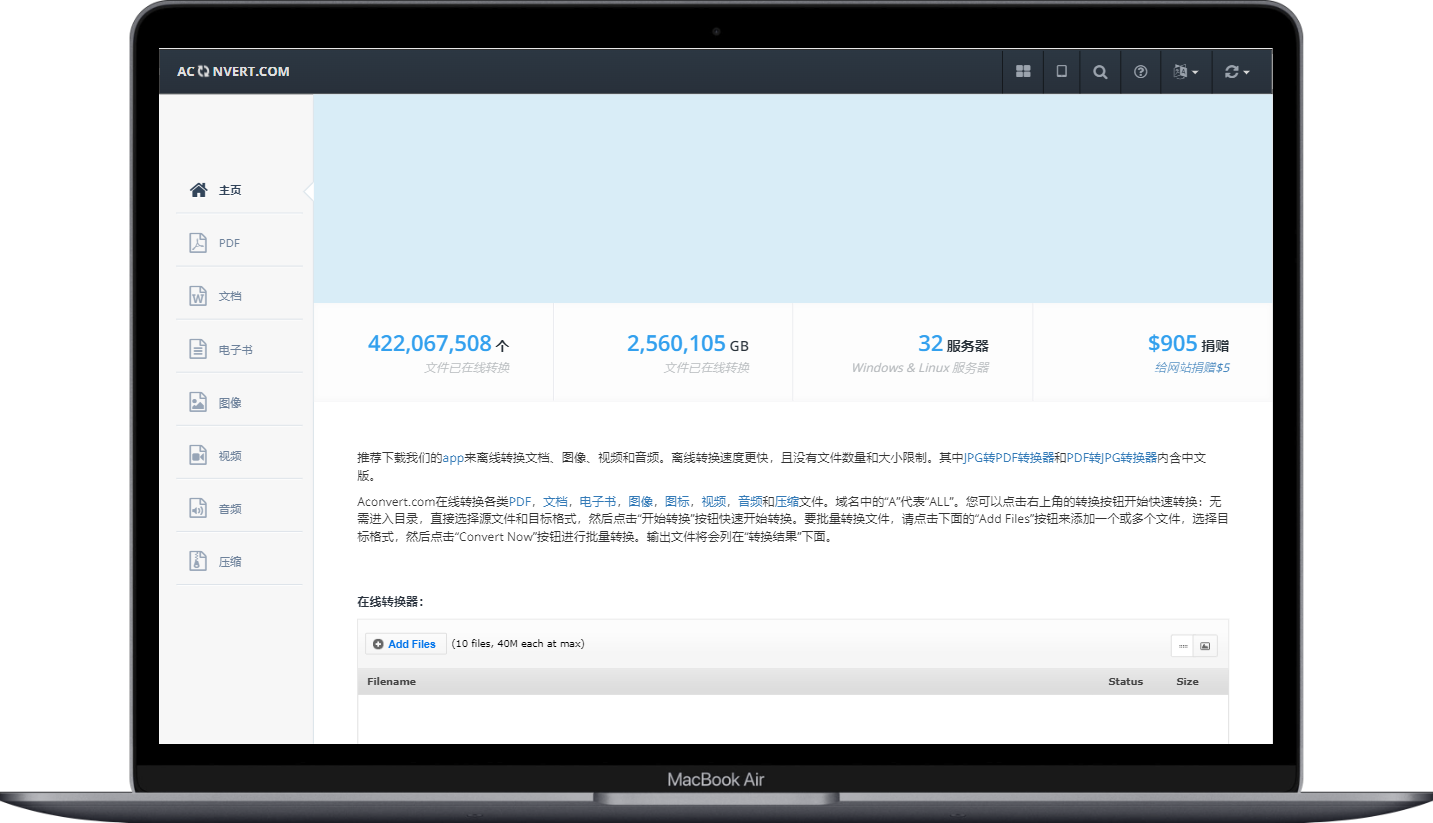Switch uploader to list view icon
Viewport: 1433px width, 823px height.
point(1183,646)
